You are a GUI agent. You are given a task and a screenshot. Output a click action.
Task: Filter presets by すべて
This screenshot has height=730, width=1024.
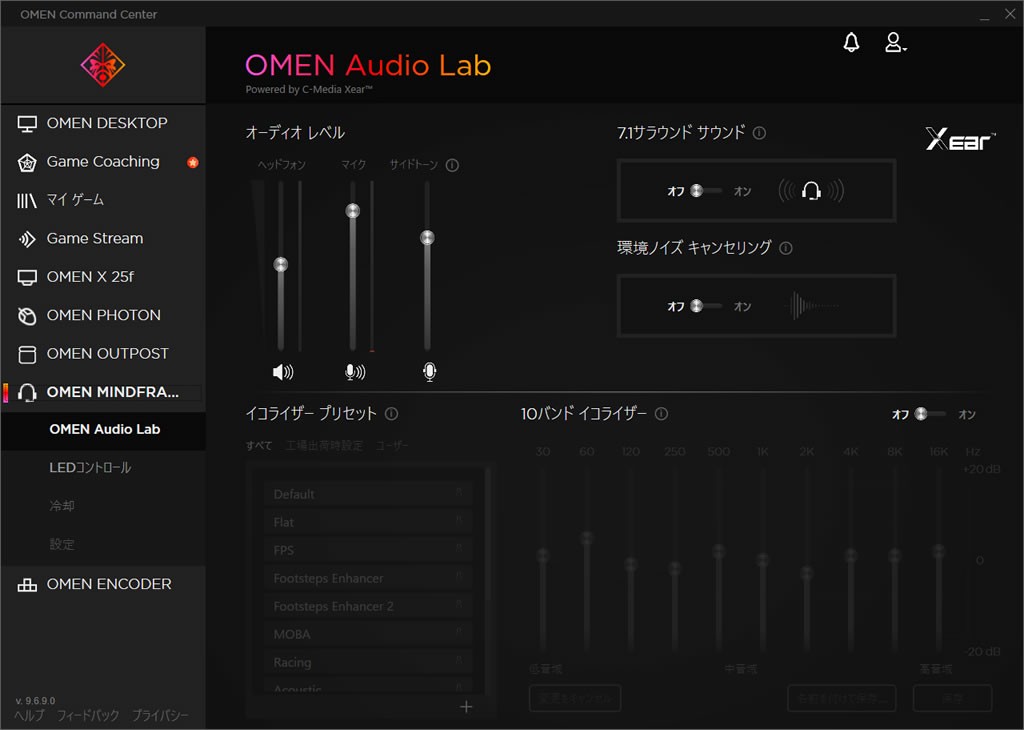pos(259,445)
